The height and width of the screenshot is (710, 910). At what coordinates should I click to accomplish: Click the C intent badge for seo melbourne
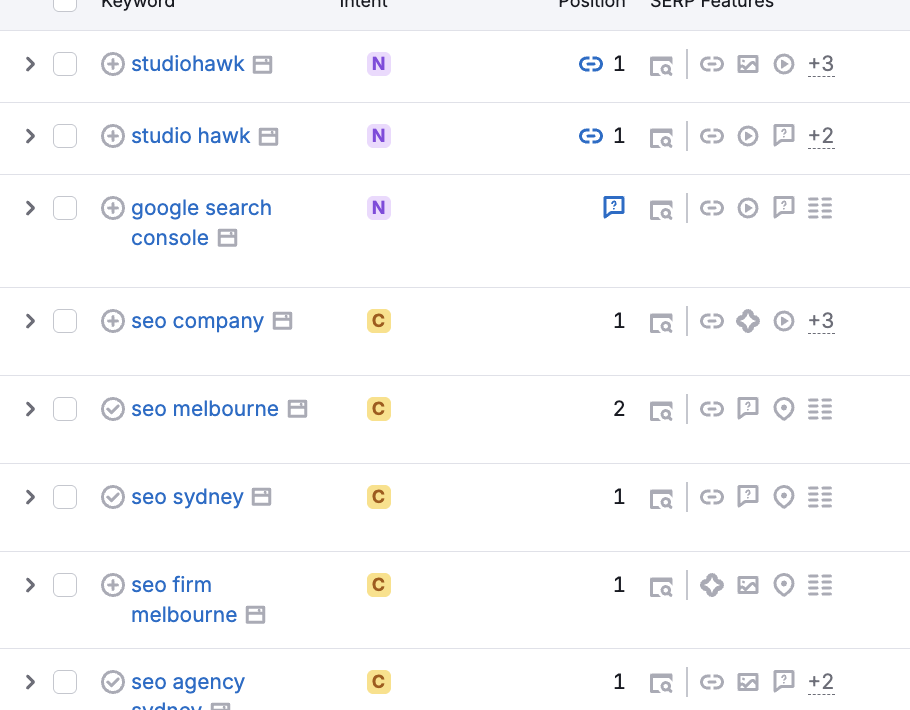pyautogui.click(x=378, y=409)
